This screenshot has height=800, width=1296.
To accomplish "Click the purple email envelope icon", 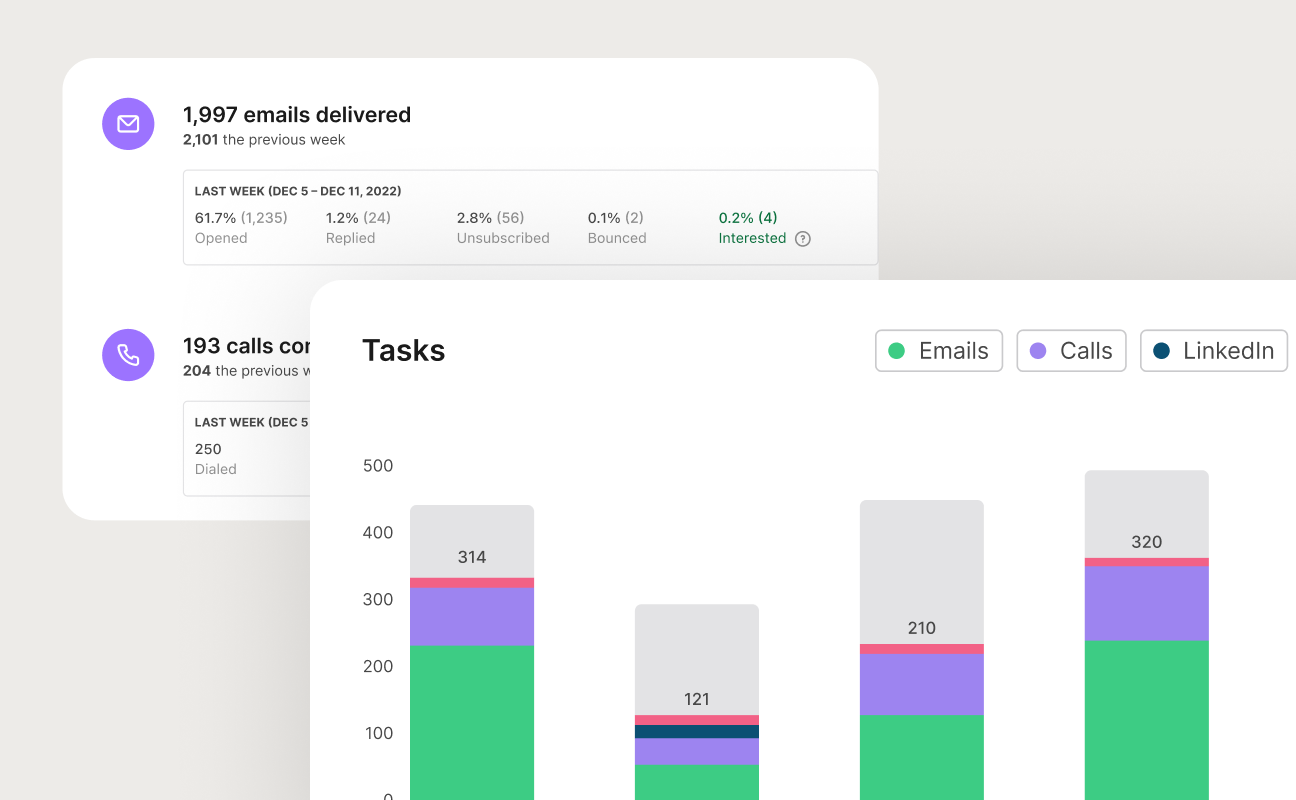I will coord(128,124).
